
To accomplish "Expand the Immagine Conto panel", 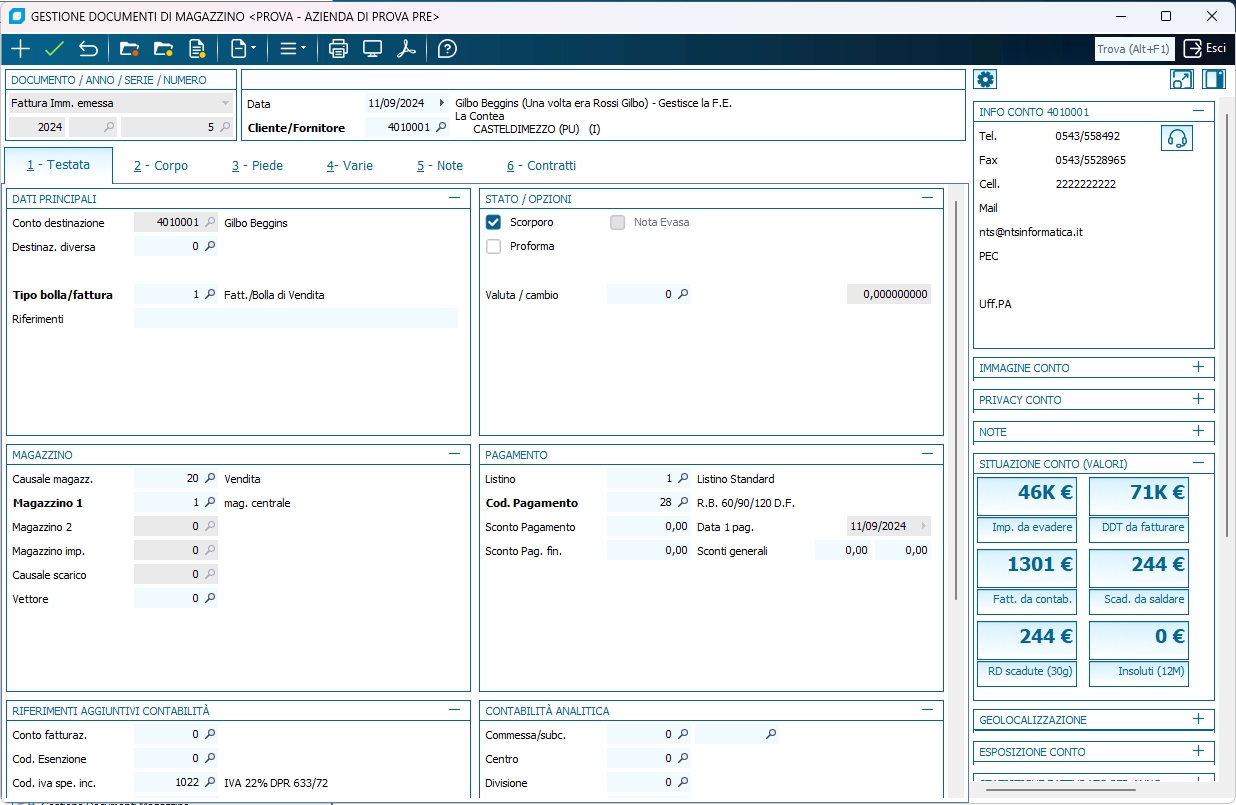I will pyautogui.click(x=1198, y=367).
